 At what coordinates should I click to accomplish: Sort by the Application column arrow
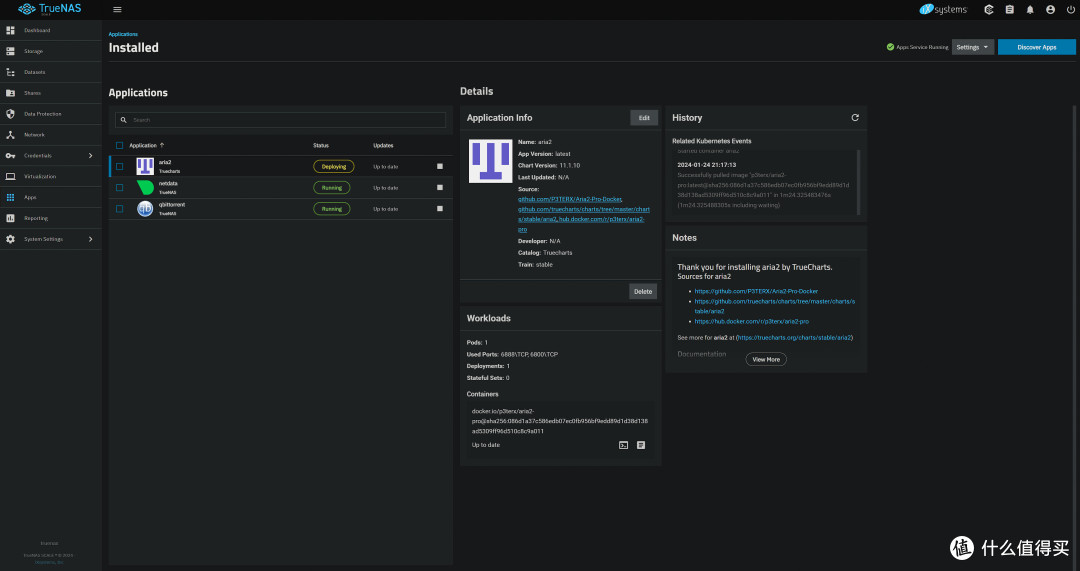click(x=162, y=145)
